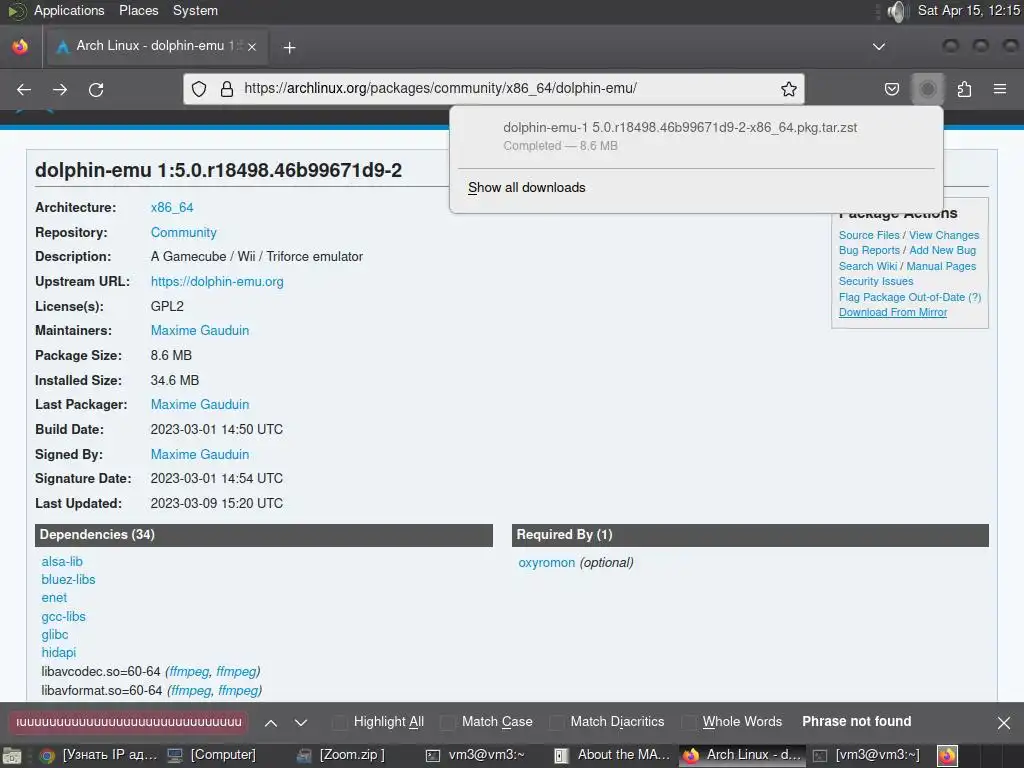Open the Last Packager Maxime Gauduin link
This screenshot has height=768, width=1024.
[x=200, y=404]
